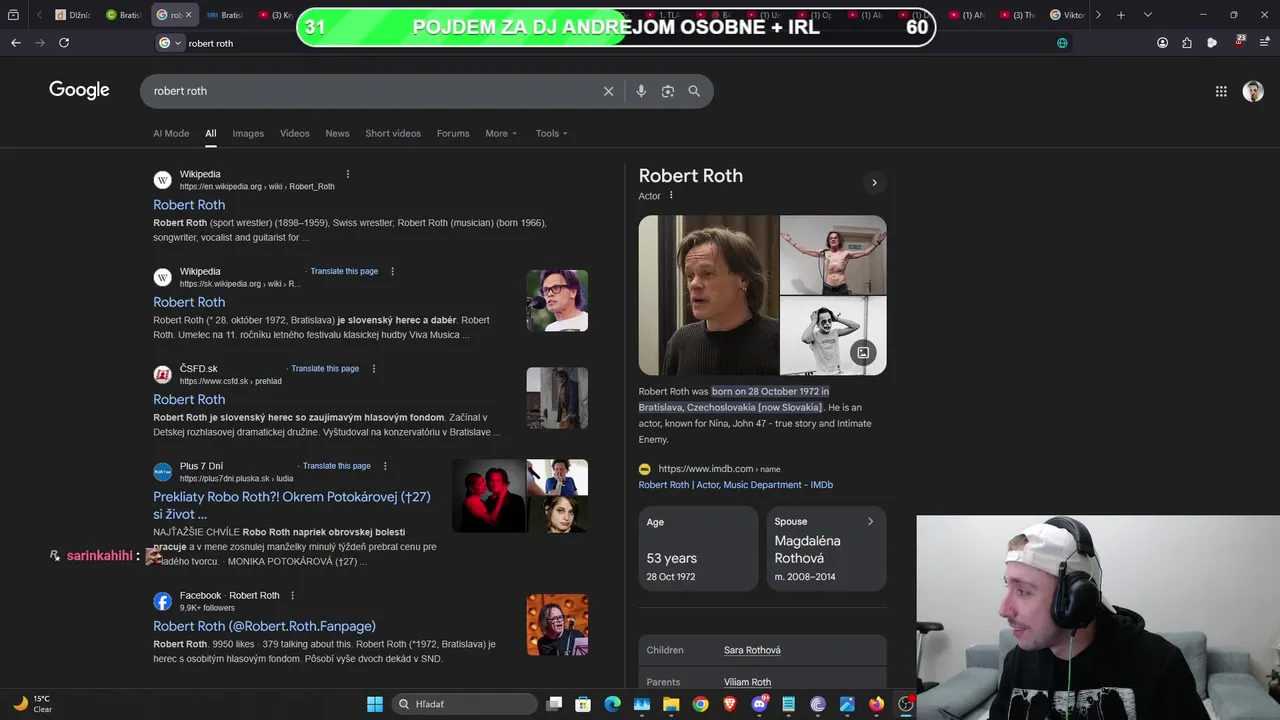Open Firefox from taskbar
Screen dimensions: 1280x720
(877, 704)
